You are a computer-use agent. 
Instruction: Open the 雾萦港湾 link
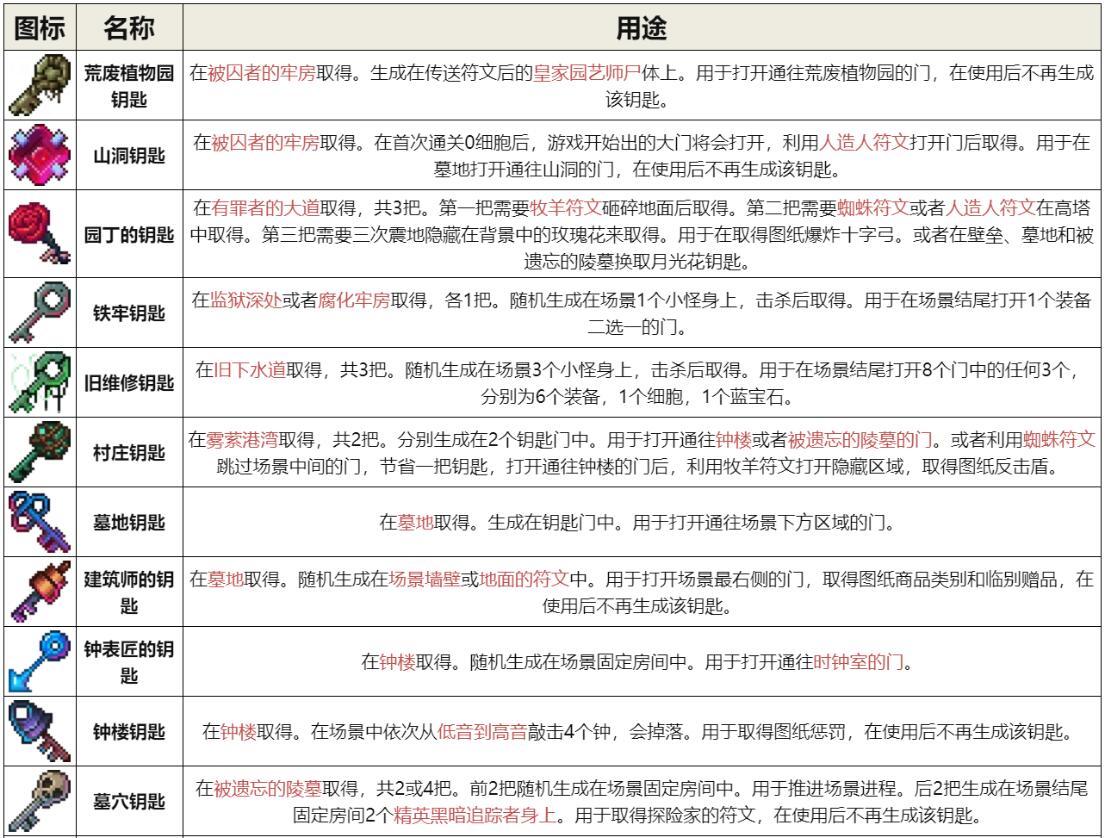(x=243, y=439)
